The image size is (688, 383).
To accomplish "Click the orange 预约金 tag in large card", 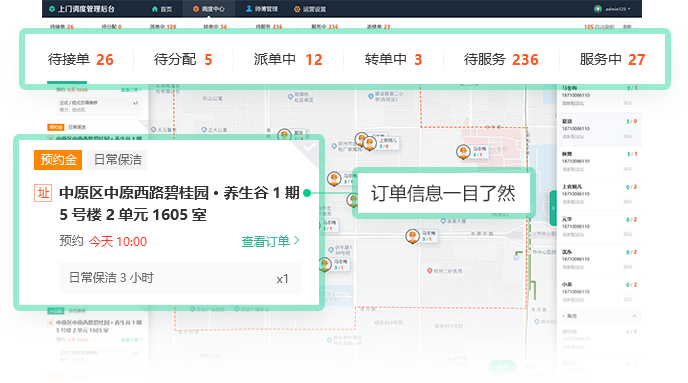I will coord(58,160).
